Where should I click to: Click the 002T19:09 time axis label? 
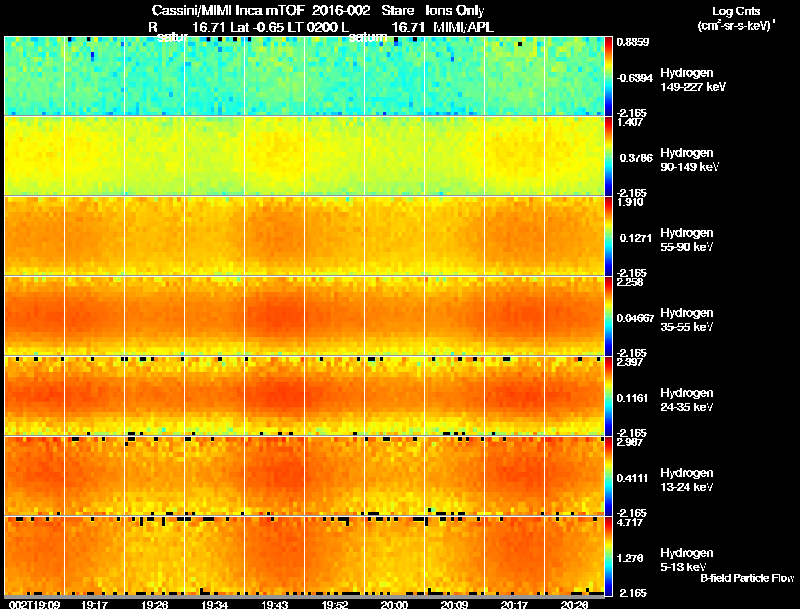[x=35, y=605]
